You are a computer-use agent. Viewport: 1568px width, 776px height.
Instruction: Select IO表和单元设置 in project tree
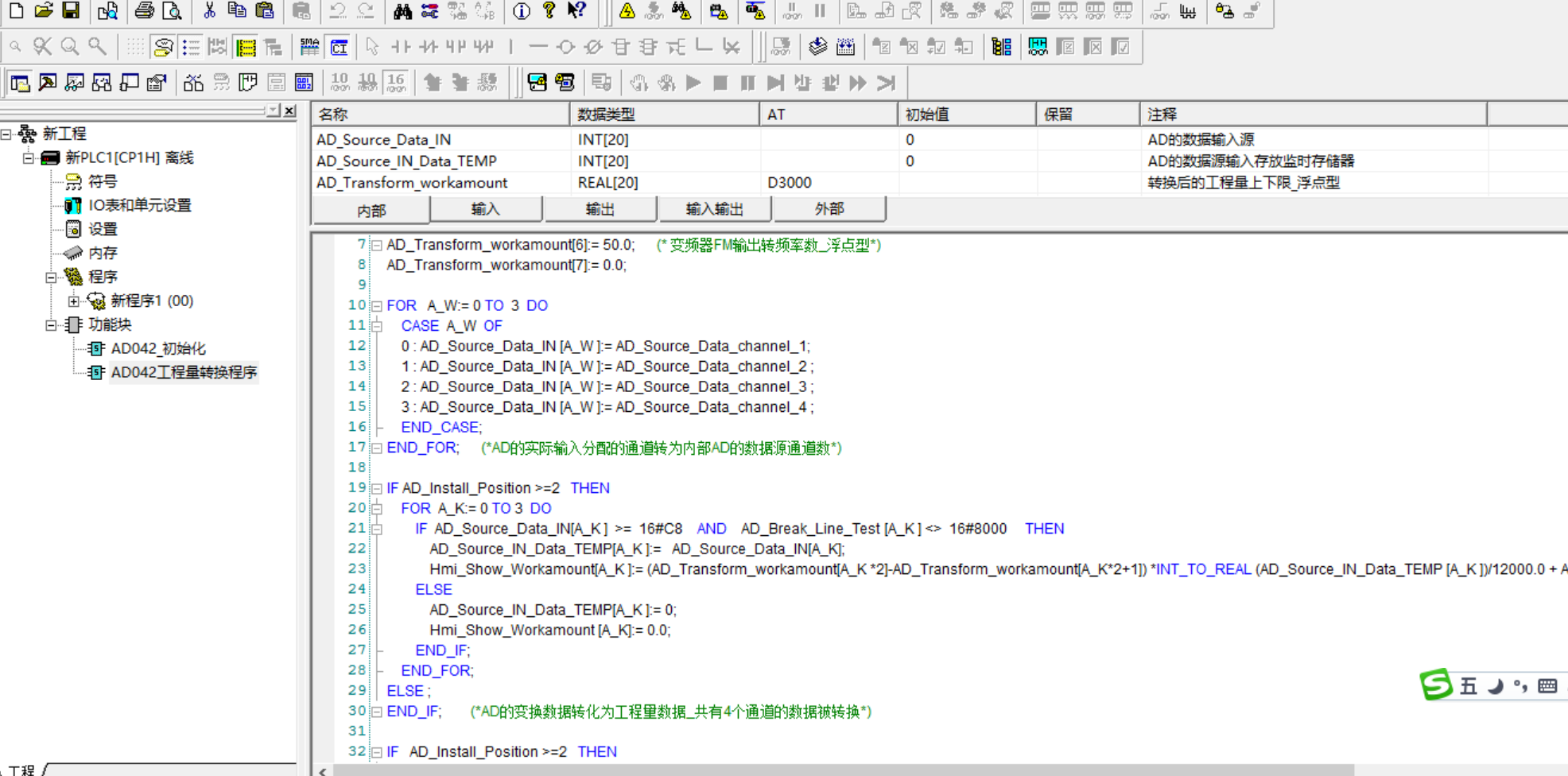pos(139,205)
